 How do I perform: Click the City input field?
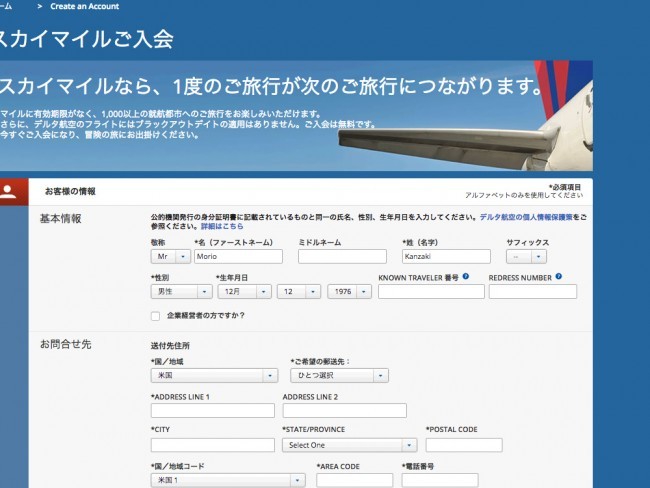click(213, 445)
